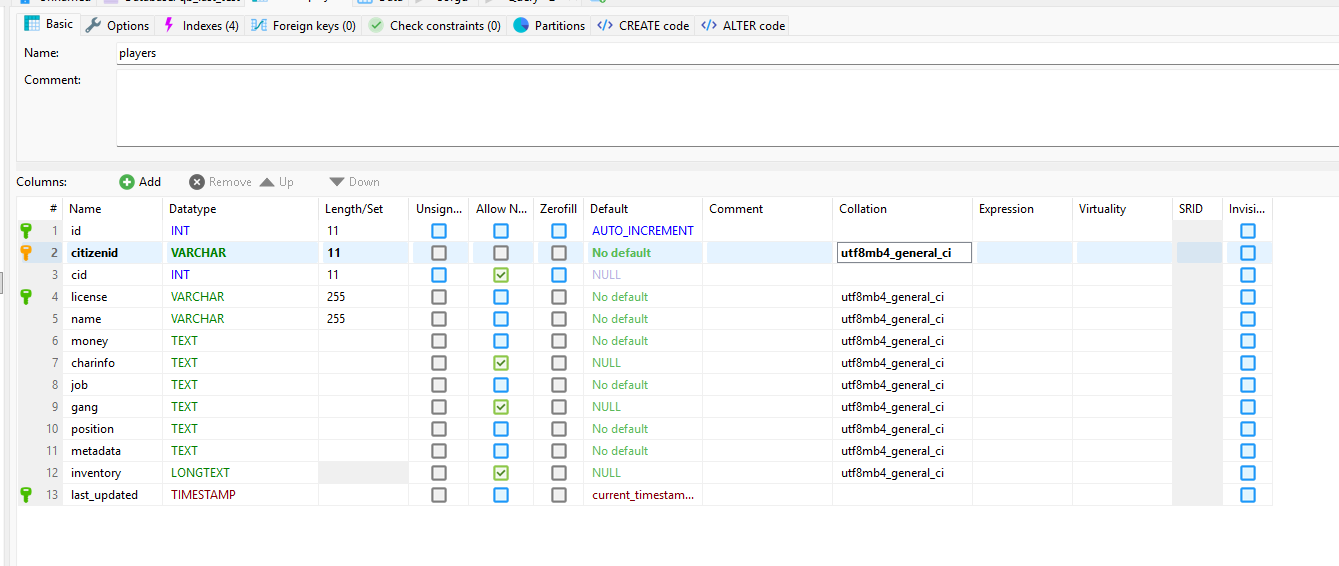The height and width of the screenshot is (566, 1339).
Task: Open the CREATE code tab
Action: pyautogui.click(x=643, y=25)
